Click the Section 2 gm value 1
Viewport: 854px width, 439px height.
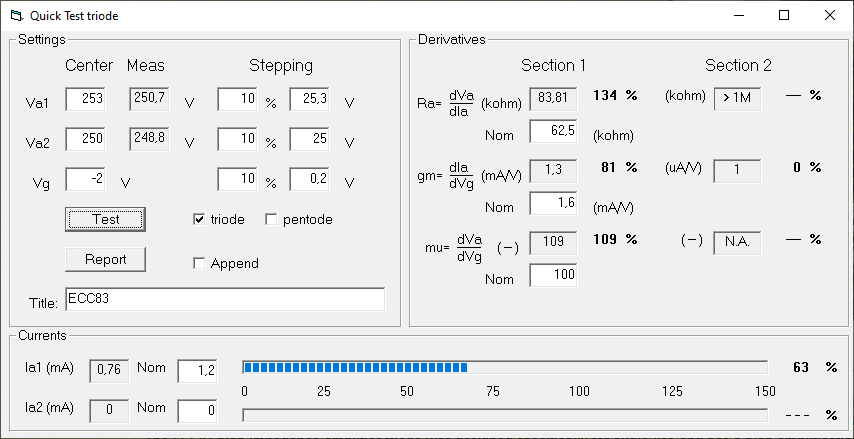(737, 170)
